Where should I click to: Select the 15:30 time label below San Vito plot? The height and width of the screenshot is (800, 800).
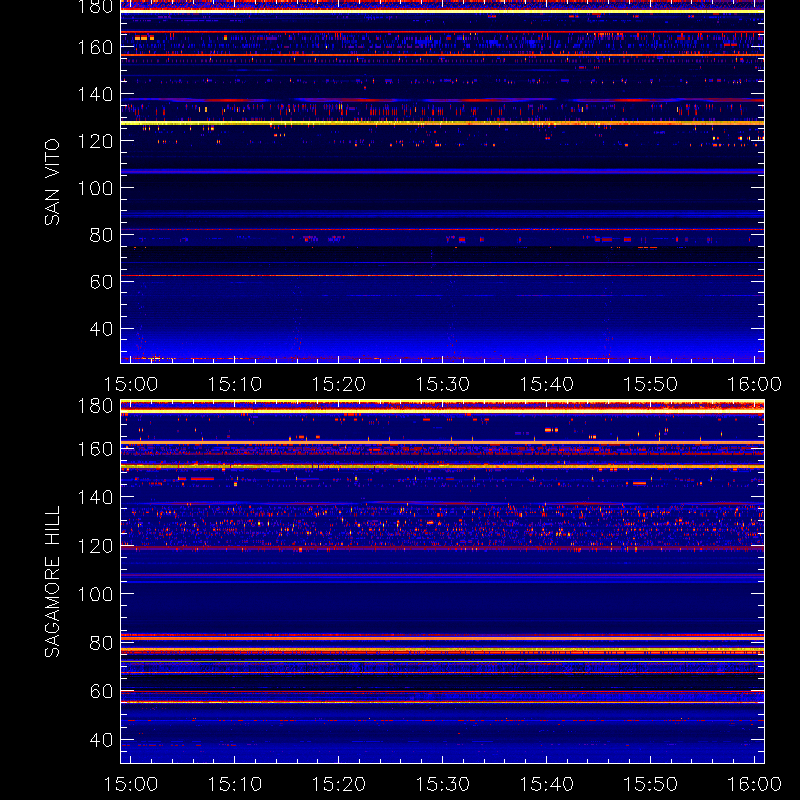tap(443, 384)
